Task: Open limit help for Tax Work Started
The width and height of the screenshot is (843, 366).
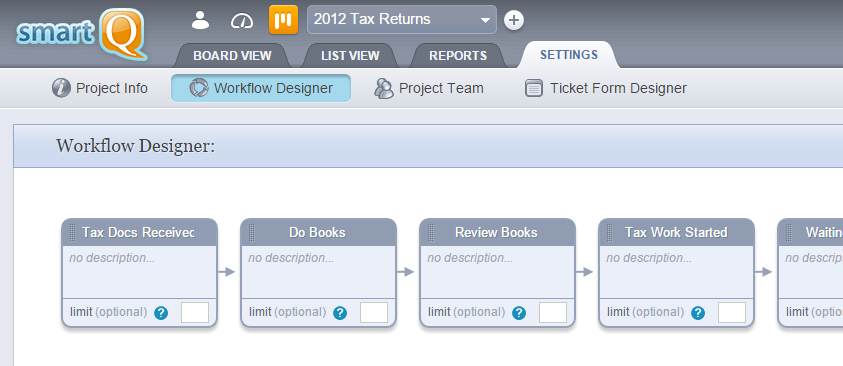Action: tap(698, 313)
